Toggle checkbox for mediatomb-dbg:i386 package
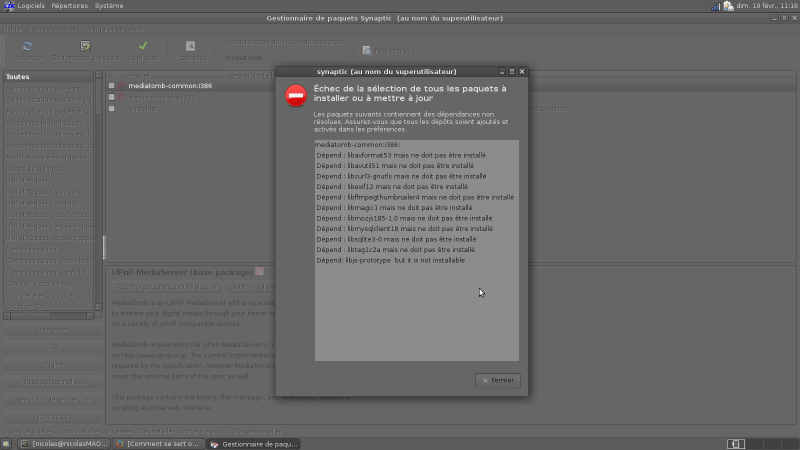800x450 pixels. (x=111, y=97)
